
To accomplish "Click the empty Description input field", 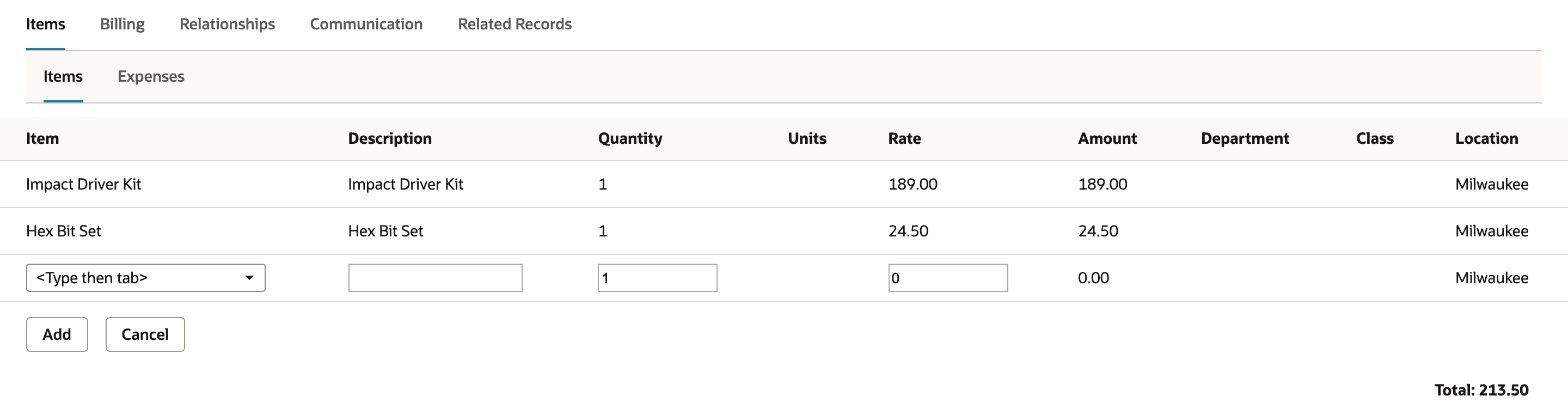I will pyautogui.click(x=435, y=278).
